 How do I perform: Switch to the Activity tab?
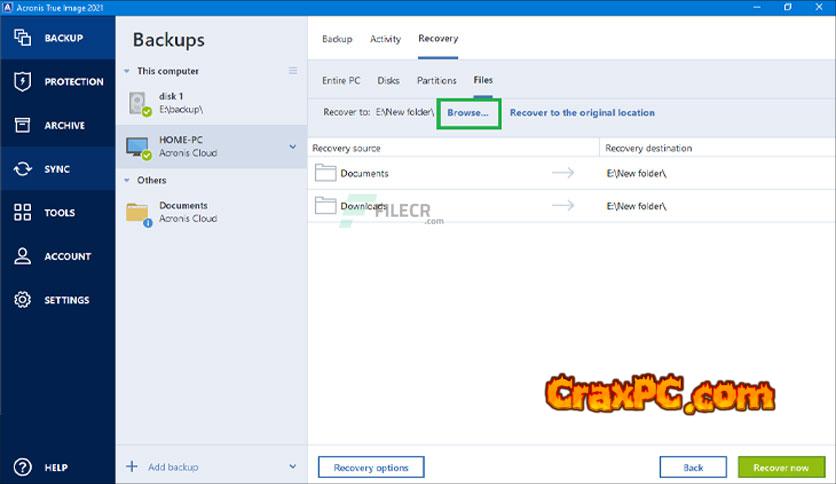pyautogui.click(x=385, y=39)
